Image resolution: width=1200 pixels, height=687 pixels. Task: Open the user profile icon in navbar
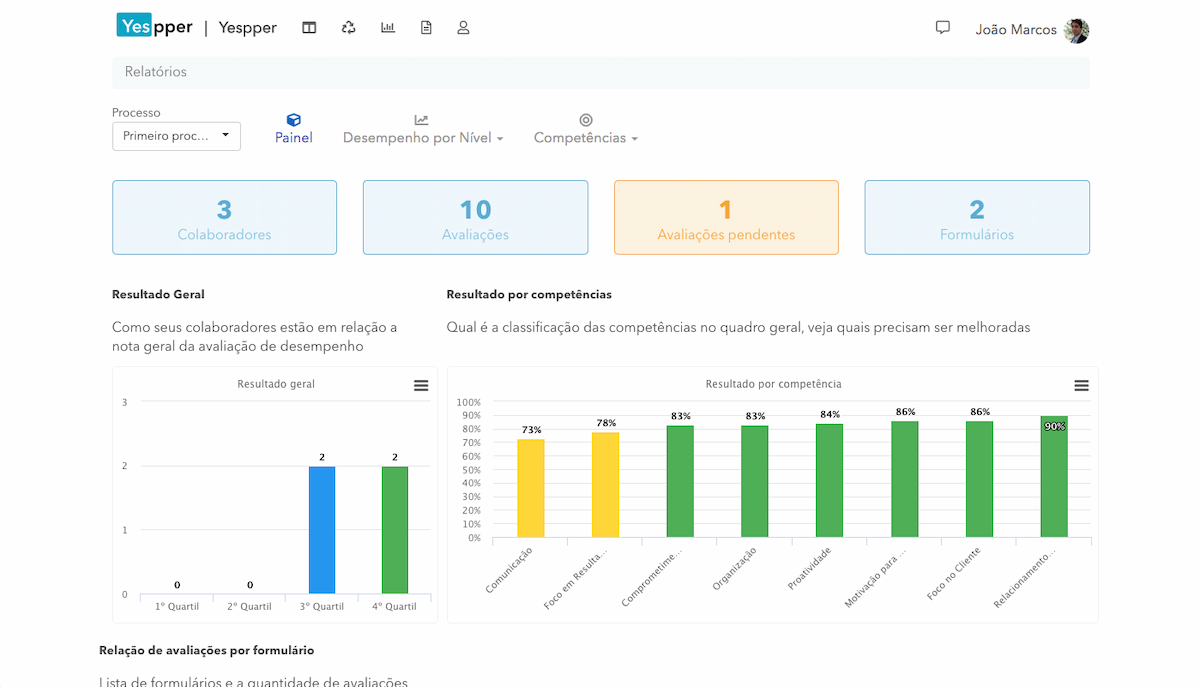coord(463,28)
